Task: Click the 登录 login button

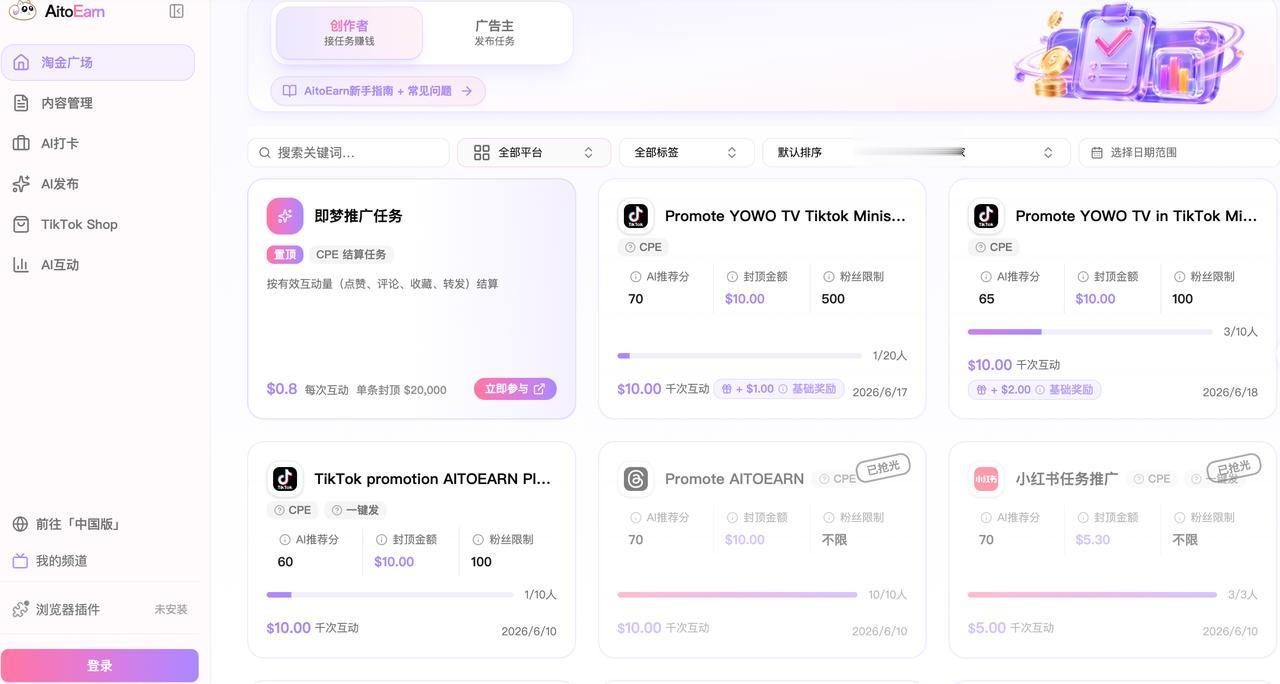Action: [100, 666]
